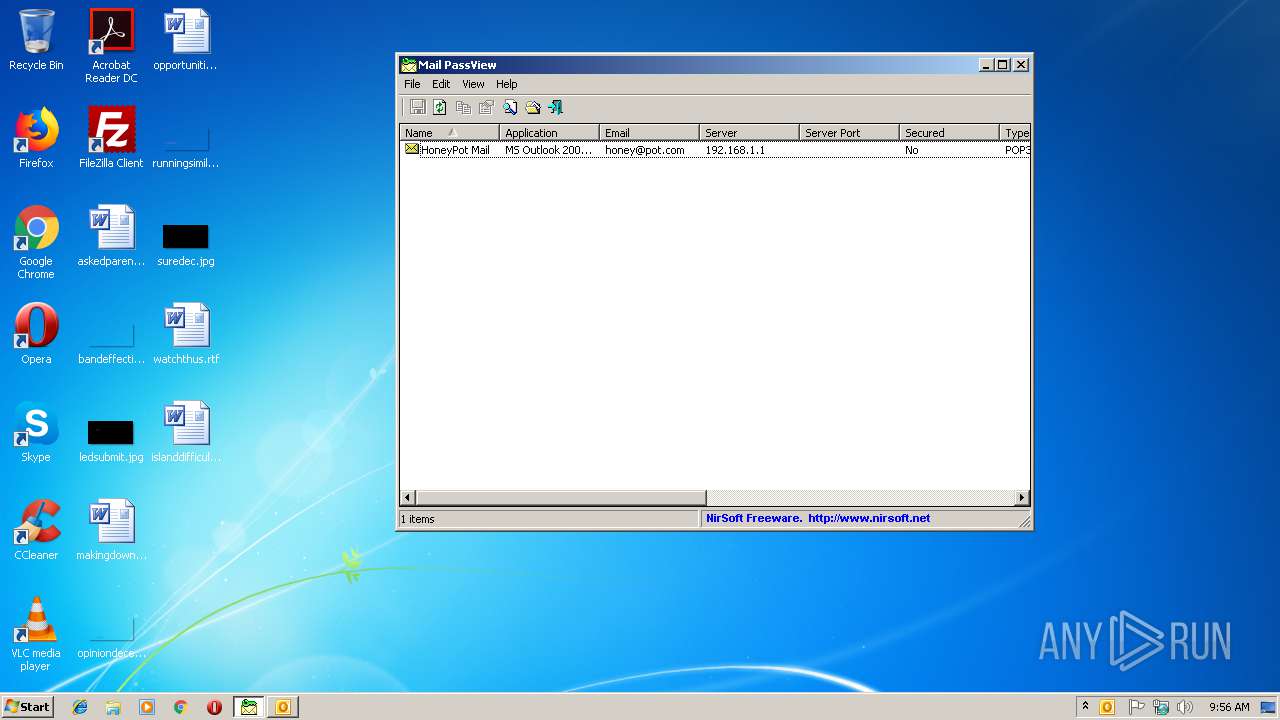Open Windows Media Player from the taskbar
1280x720 pixels.
[x=147, y=707]
